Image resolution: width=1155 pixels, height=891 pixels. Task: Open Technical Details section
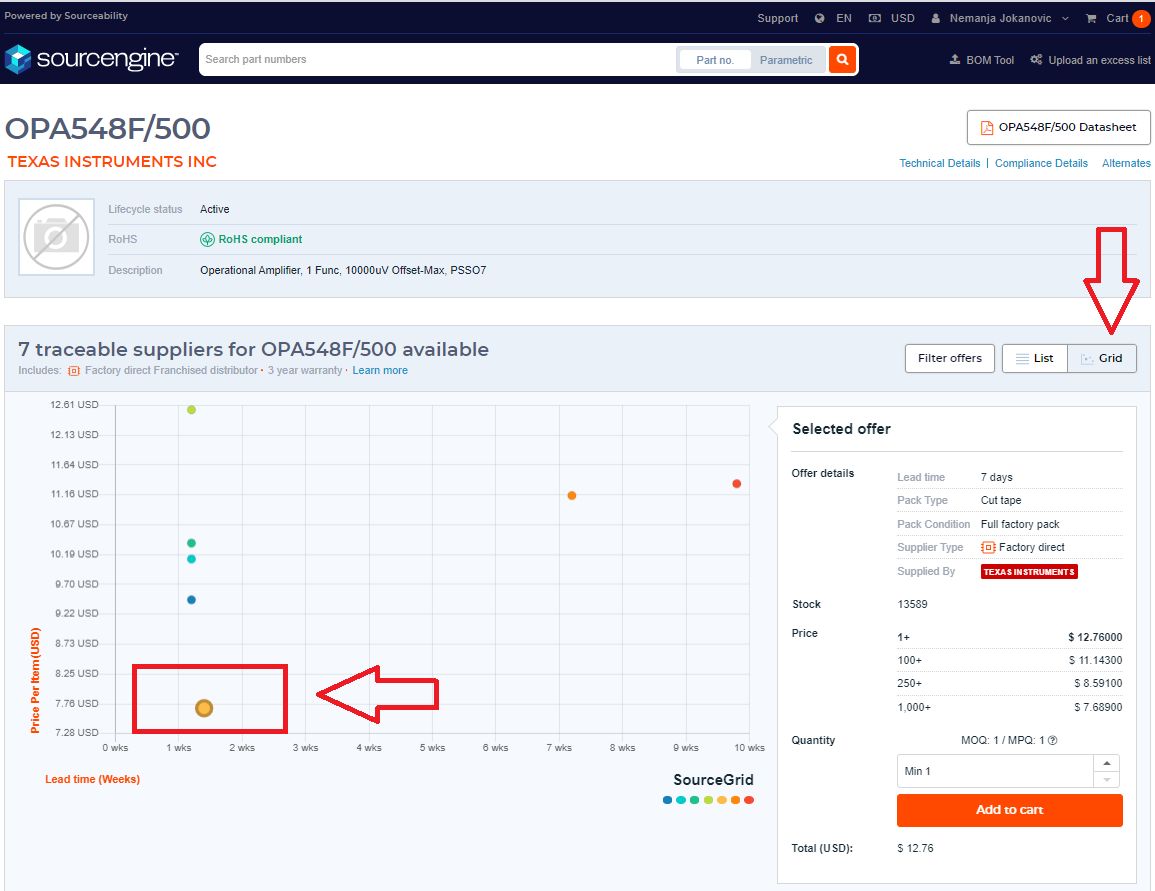pos(940,163)
